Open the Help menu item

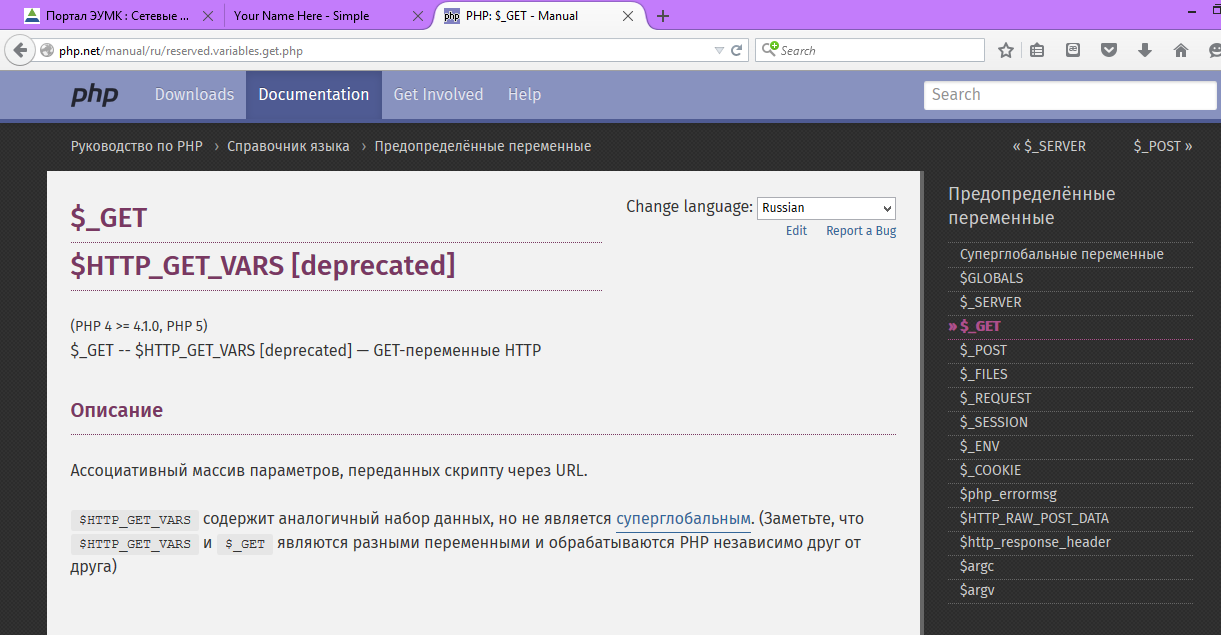pos(524,95)
